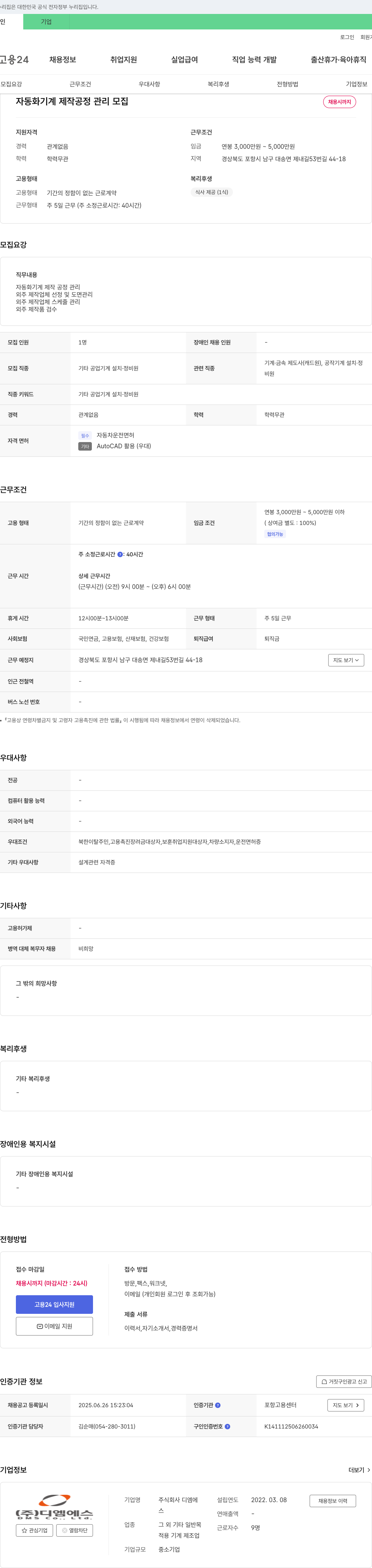Open the 직업 능력 개발 menu

[x=255, y=60]
